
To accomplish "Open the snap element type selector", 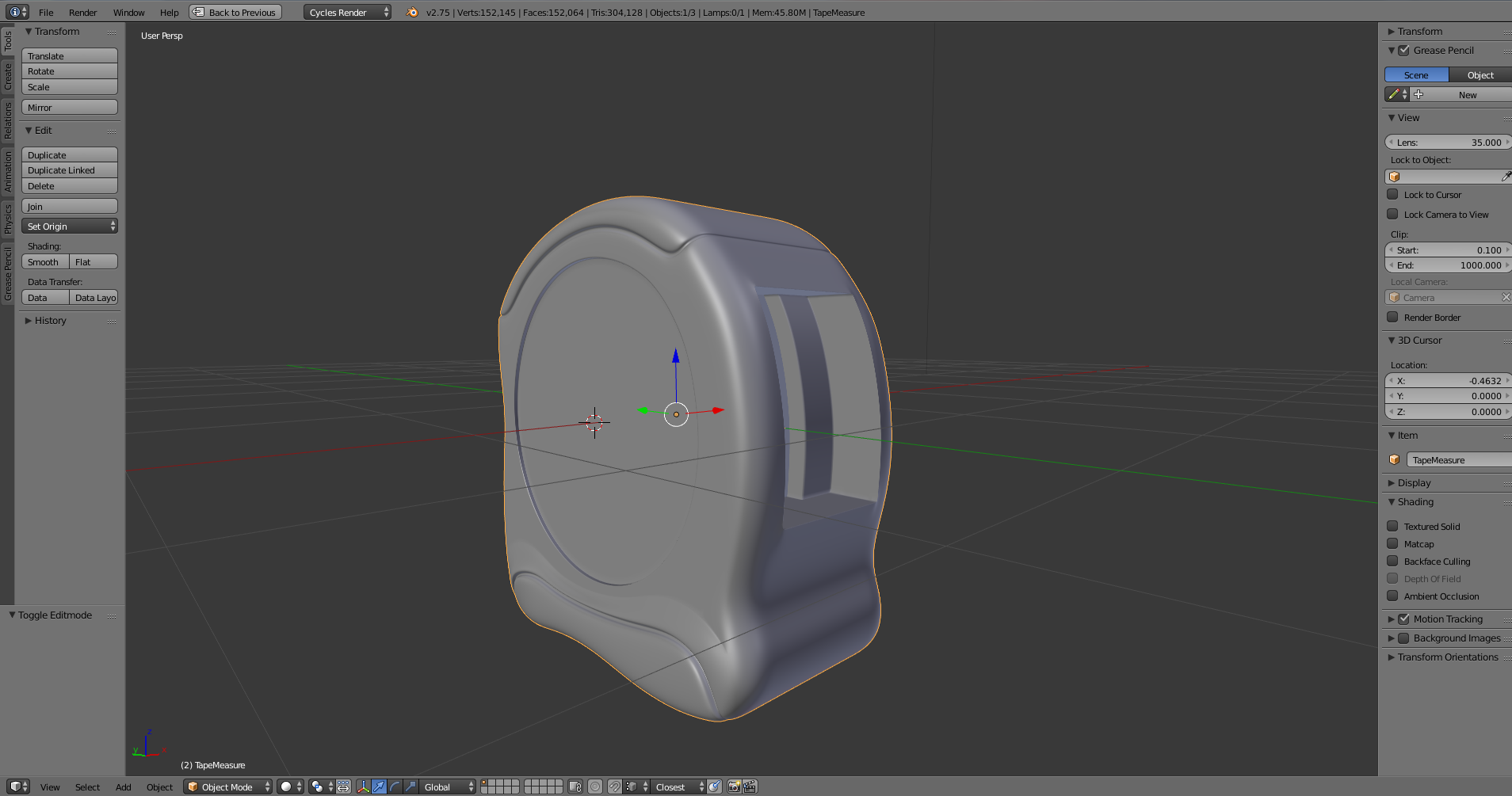I will (x=636, y=786).
